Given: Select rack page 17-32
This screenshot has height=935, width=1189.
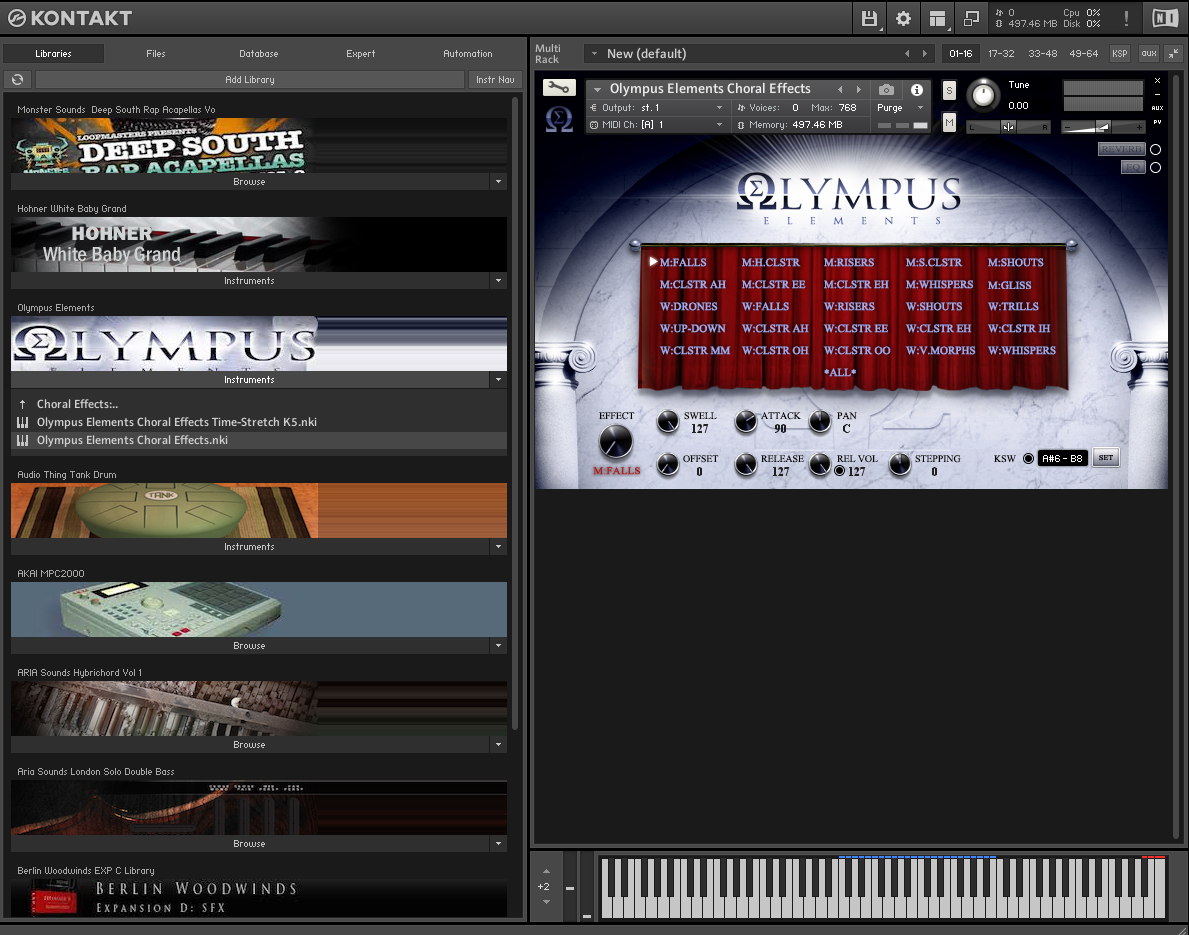Looking at the screenshot, I should click(1001, 54).
